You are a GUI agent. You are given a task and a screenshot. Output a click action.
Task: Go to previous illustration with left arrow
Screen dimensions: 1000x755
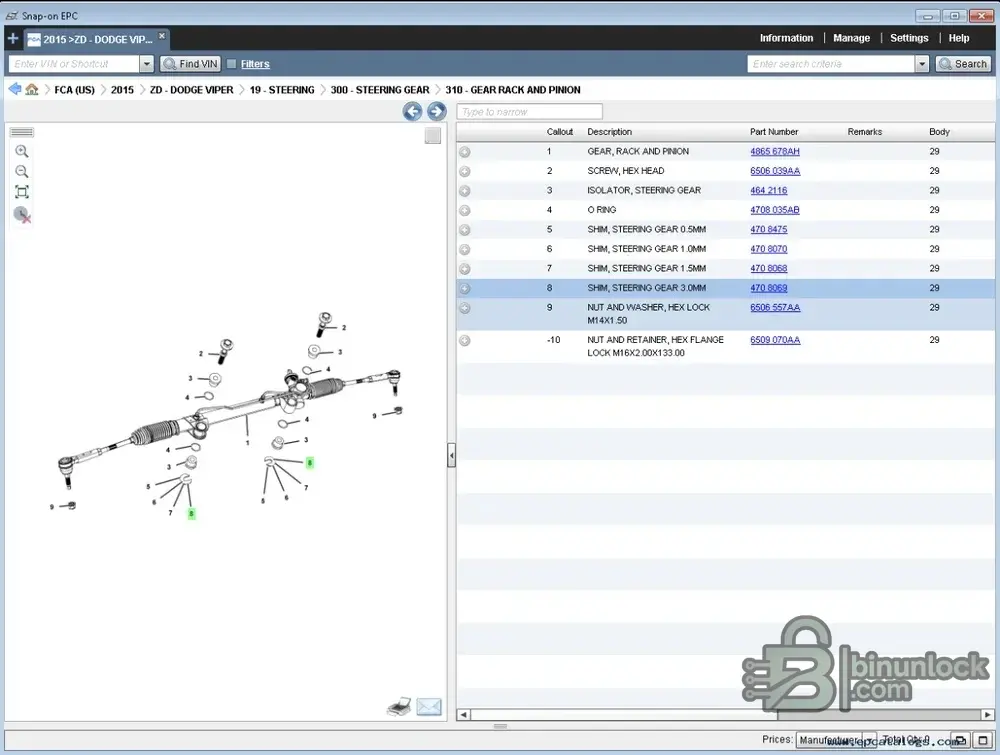(x=413, y=112)
